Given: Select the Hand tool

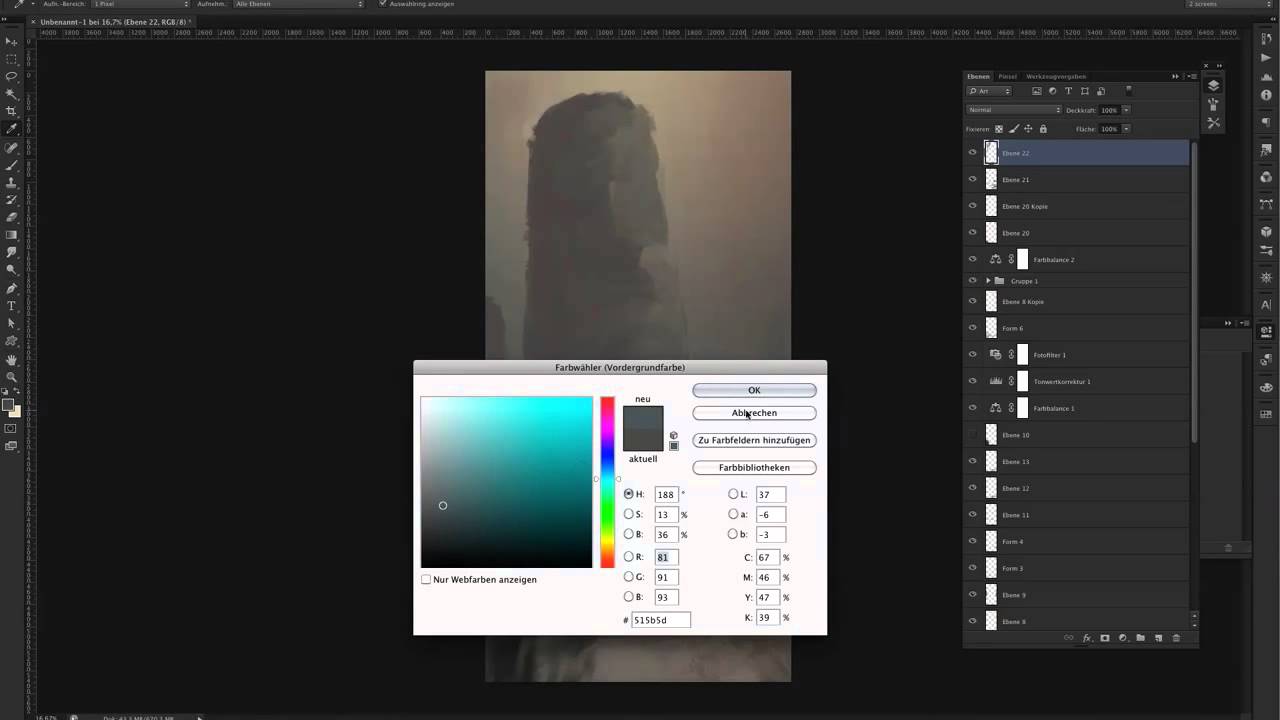Looking at the screenshot, I should (x=12, y=360).
